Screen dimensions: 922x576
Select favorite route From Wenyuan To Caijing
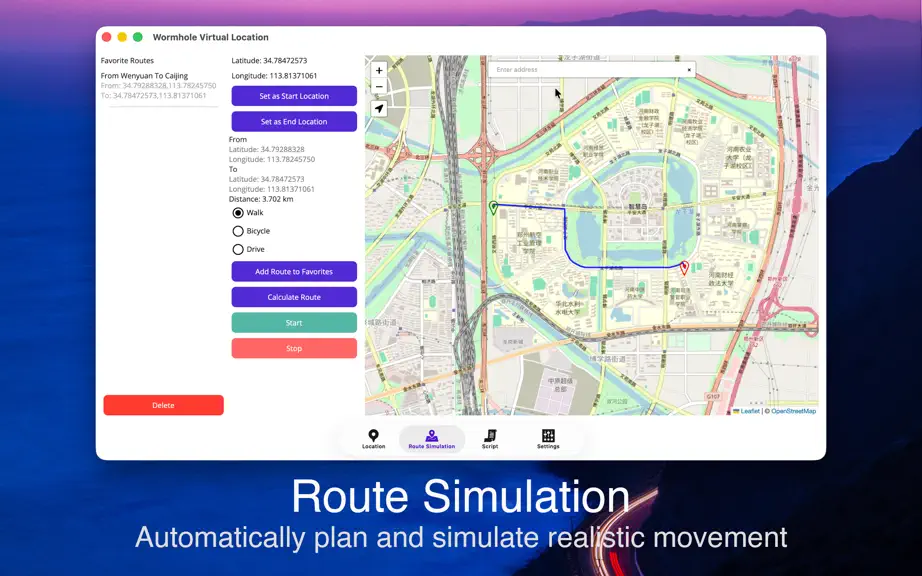159,85
